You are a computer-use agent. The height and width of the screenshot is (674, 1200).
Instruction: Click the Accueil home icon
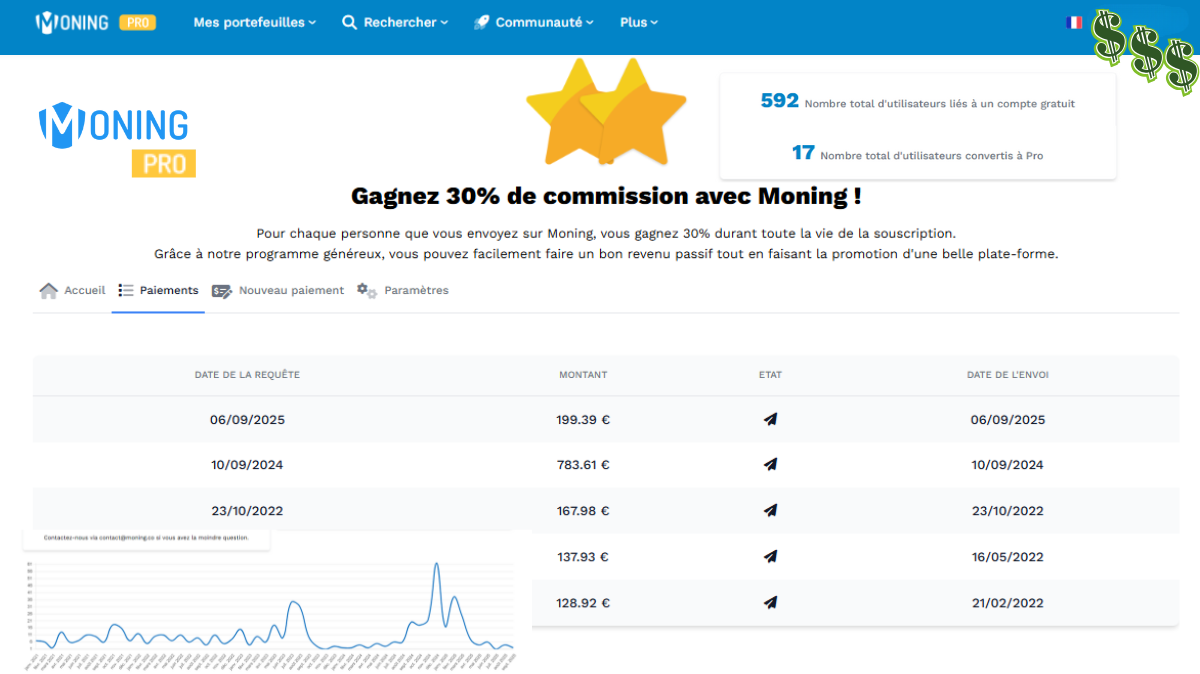[x=48, y=291]
